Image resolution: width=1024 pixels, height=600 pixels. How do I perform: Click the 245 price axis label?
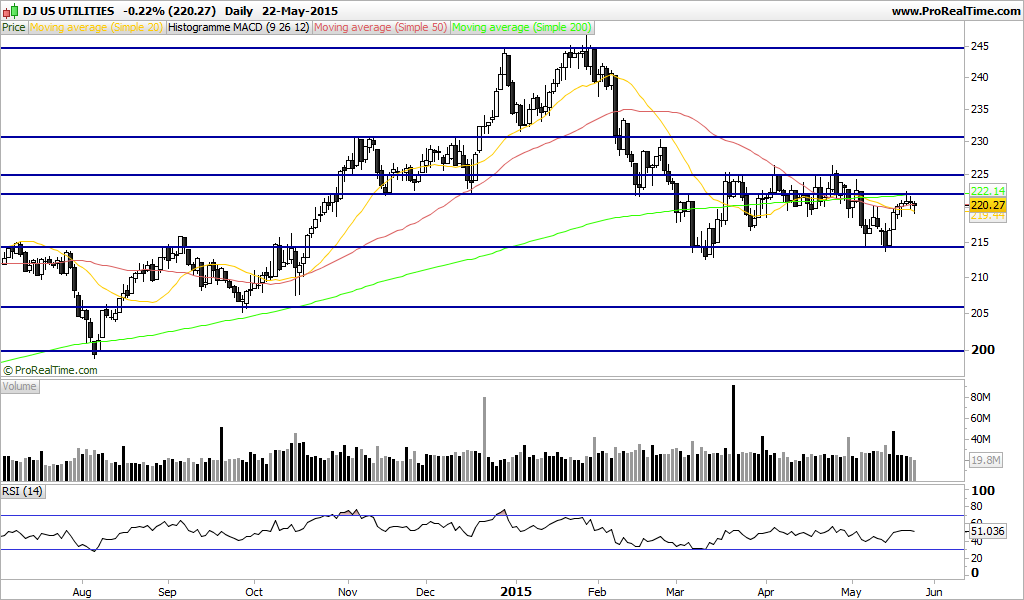point(980,46)
